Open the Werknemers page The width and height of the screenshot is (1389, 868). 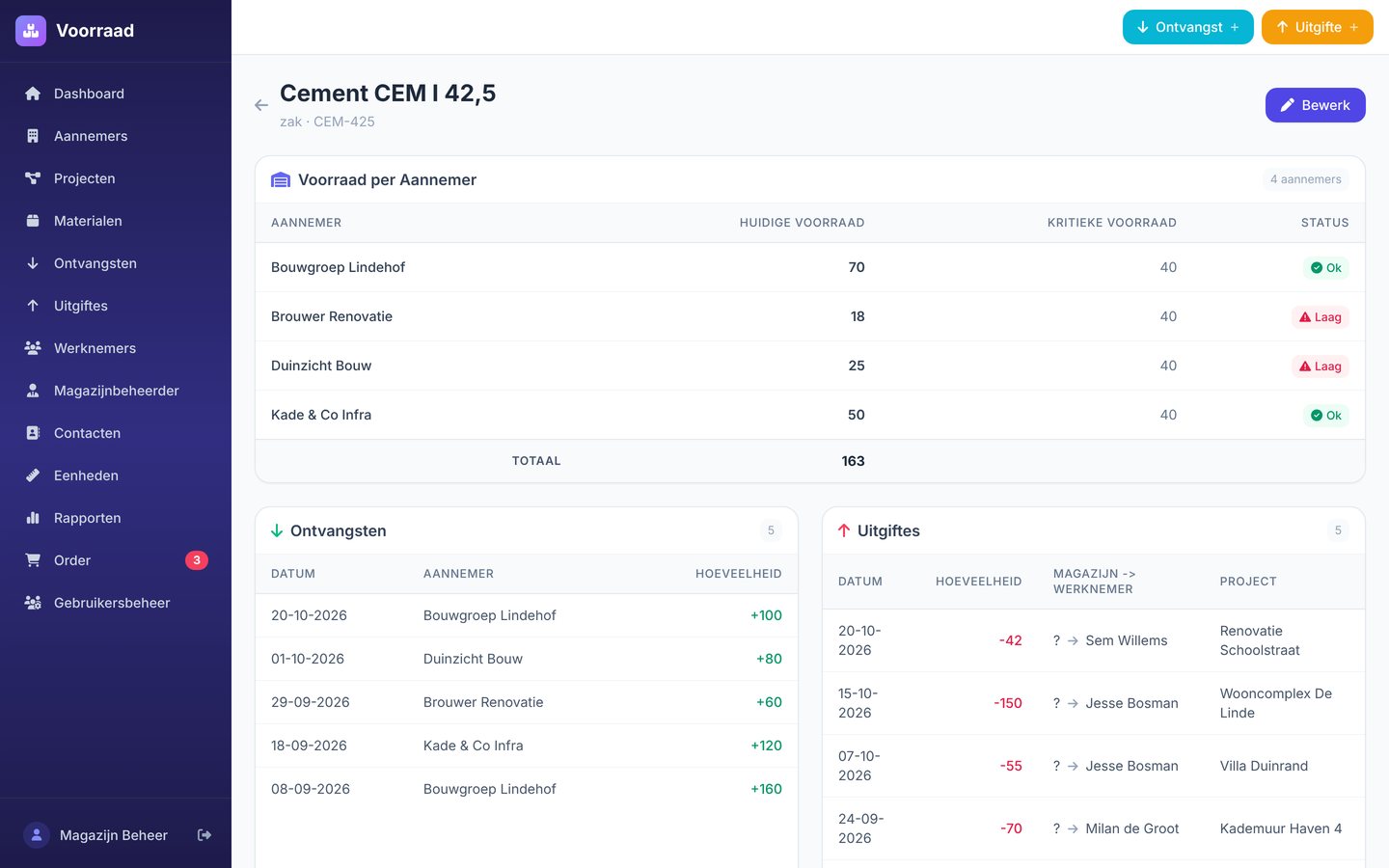116,348
